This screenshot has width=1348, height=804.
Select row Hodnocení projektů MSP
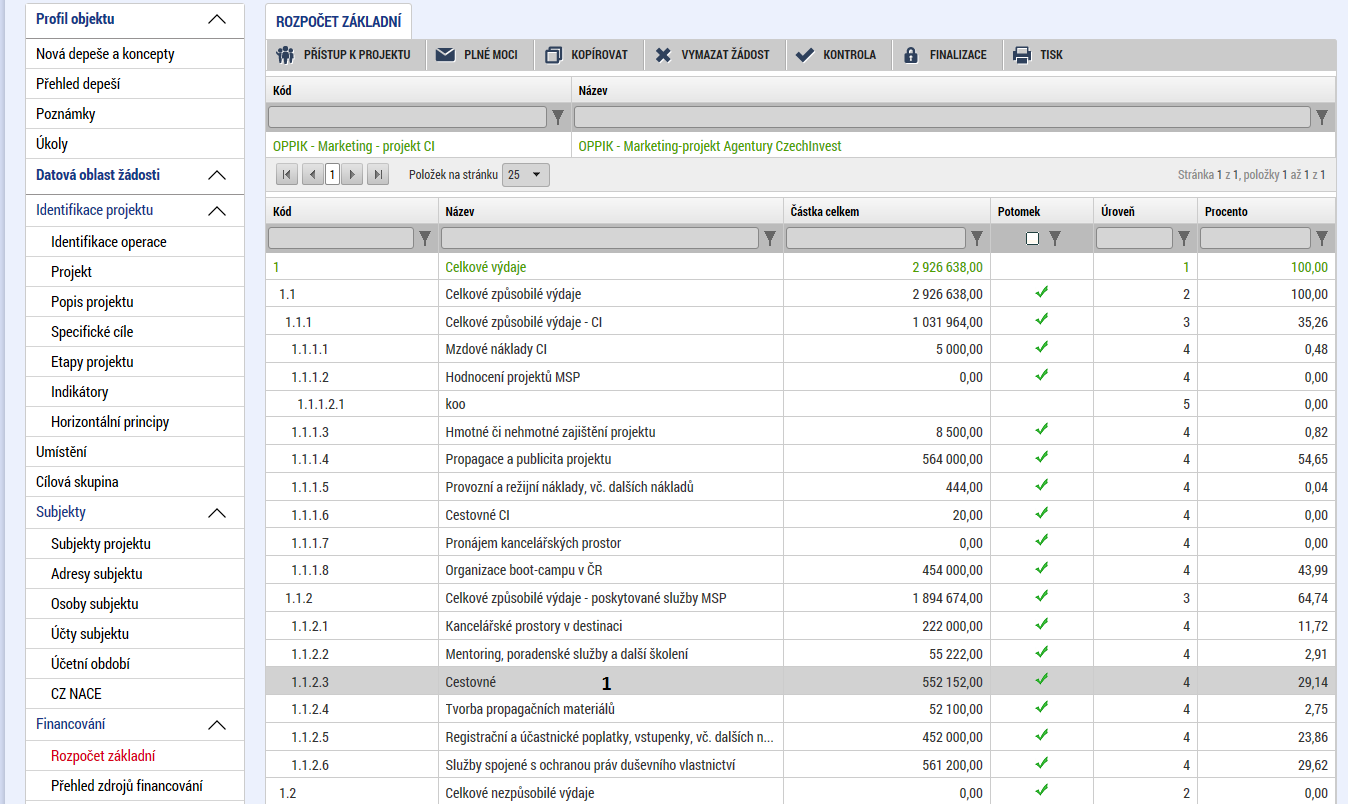800,377
